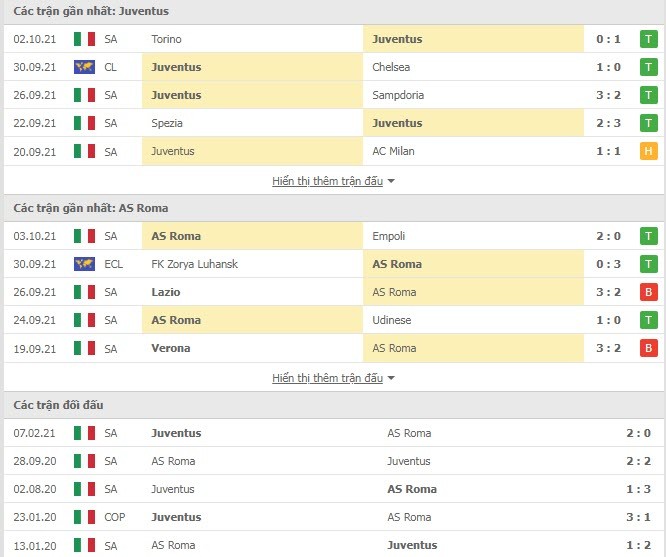Viewport: 666px width, 557px height.
Task: Click the red B badge for the Lazio match
Action: pos(649,292)
